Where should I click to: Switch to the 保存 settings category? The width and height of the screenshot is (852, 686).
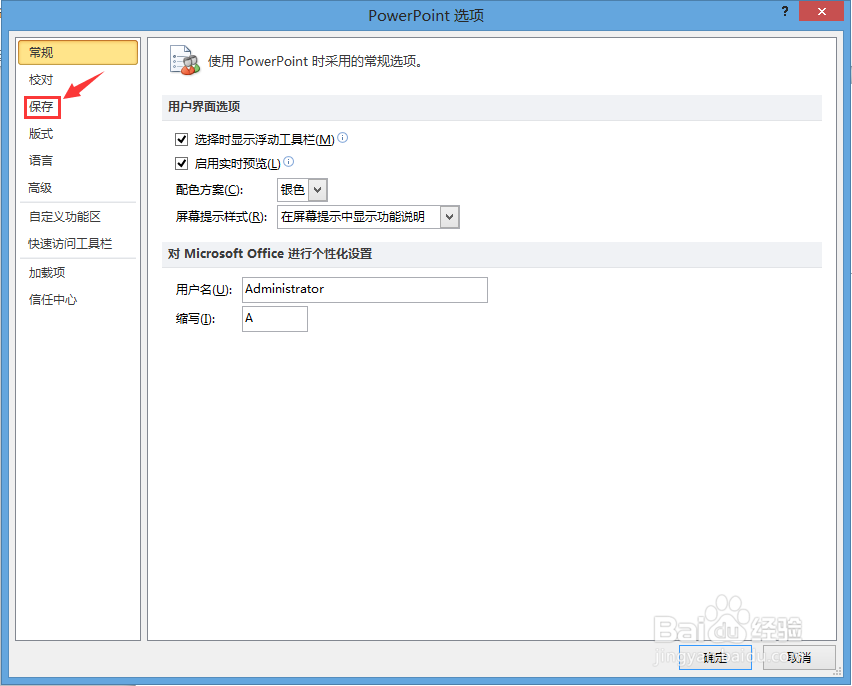coord(42,106)
